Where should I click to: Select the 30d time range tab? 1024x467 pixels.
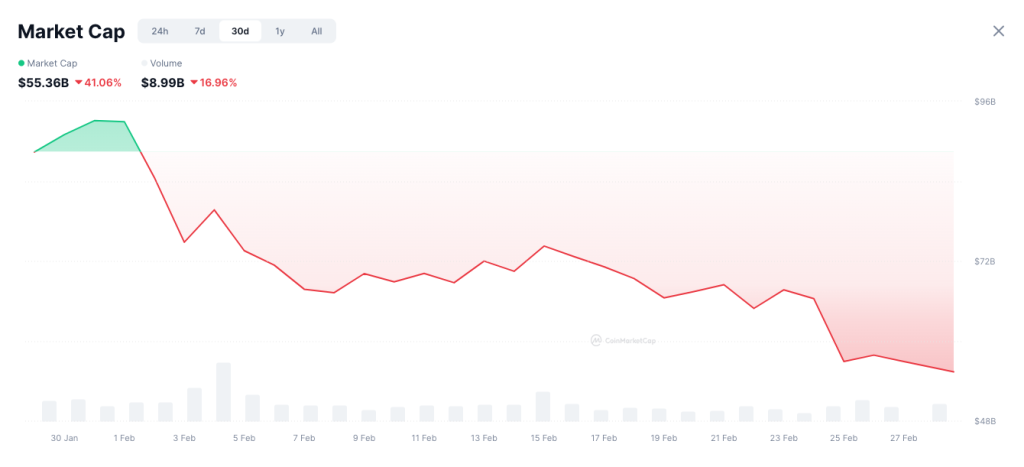(x=240, y=31)
